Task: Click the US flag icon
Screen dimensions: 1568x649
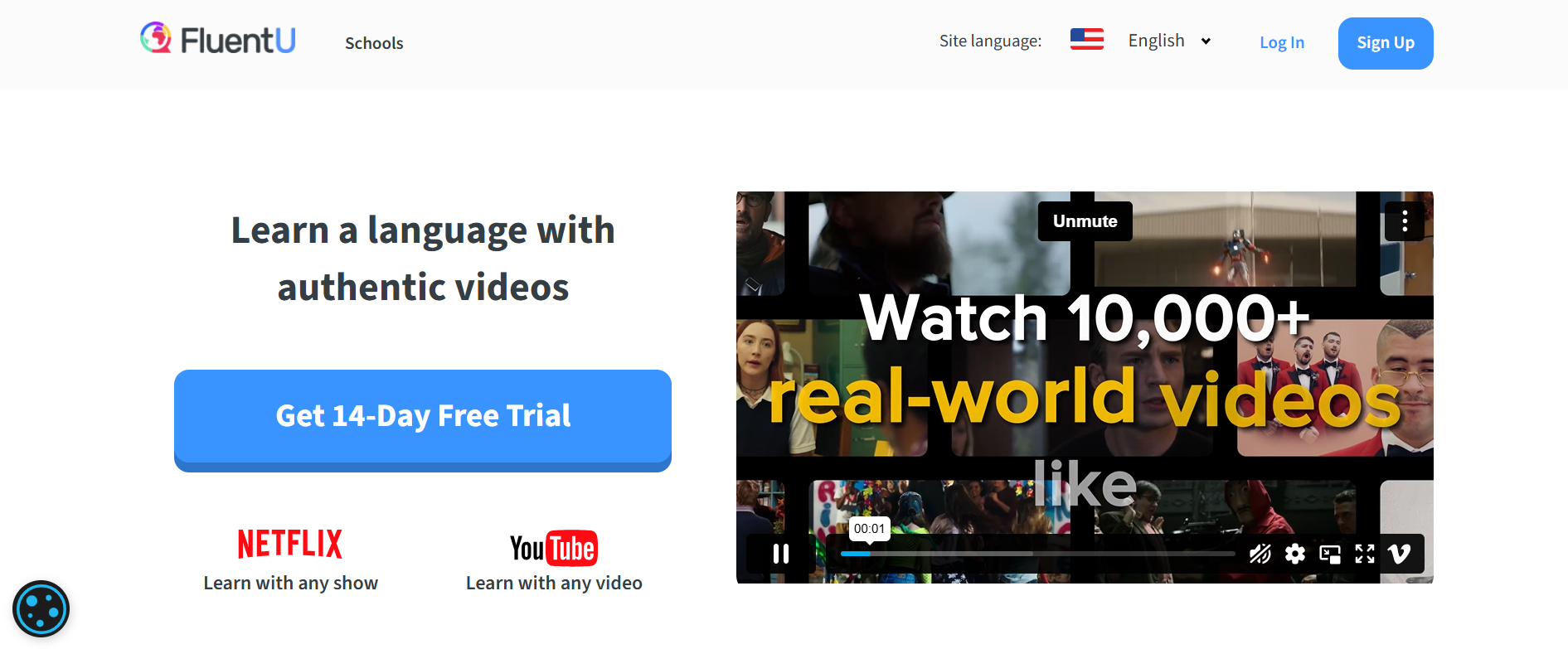Action: [x=1086, y=40]
